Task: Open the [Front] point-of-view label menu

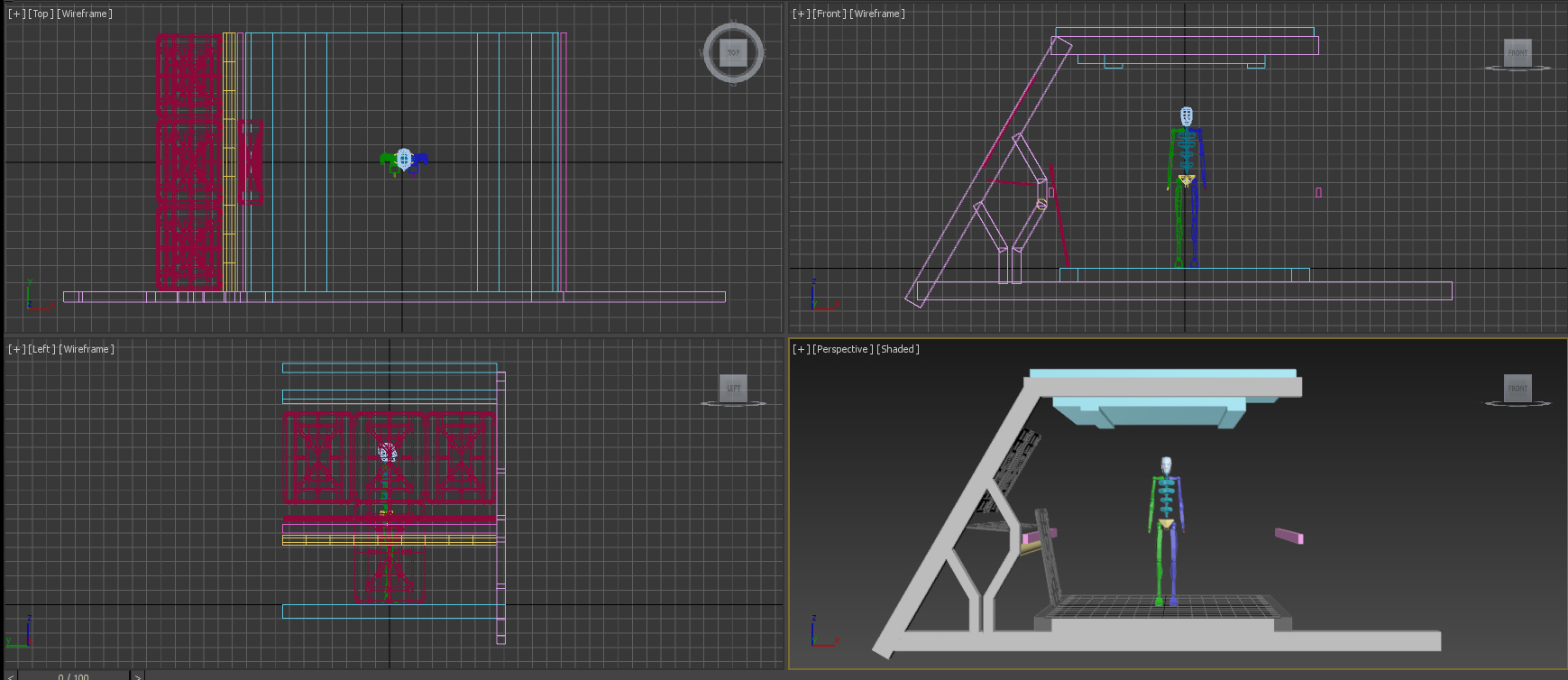Action: click(829, 14)
